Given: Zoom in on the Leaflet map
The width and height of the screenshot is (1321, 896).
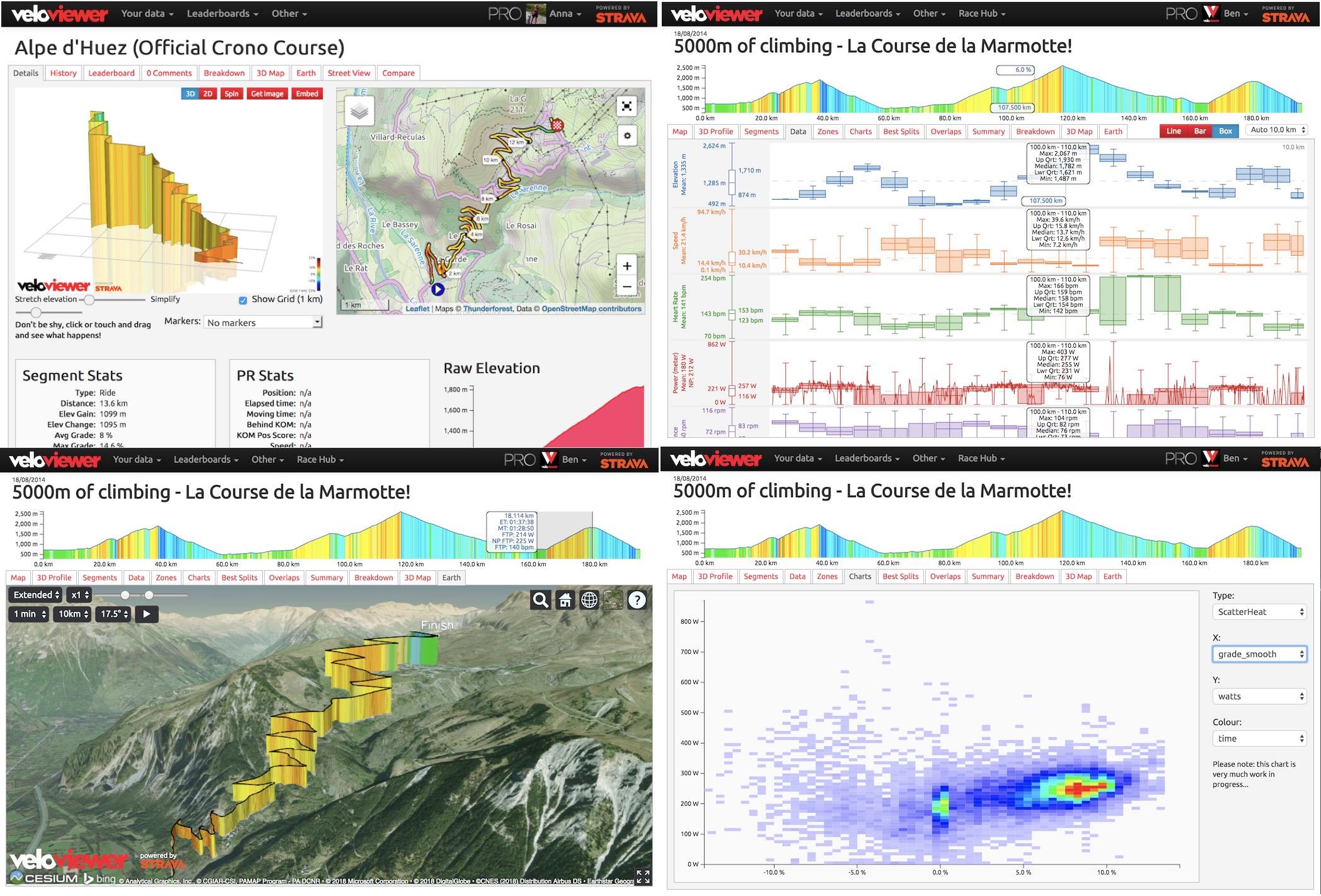Looking at the screenshot, I should (626, 266).
